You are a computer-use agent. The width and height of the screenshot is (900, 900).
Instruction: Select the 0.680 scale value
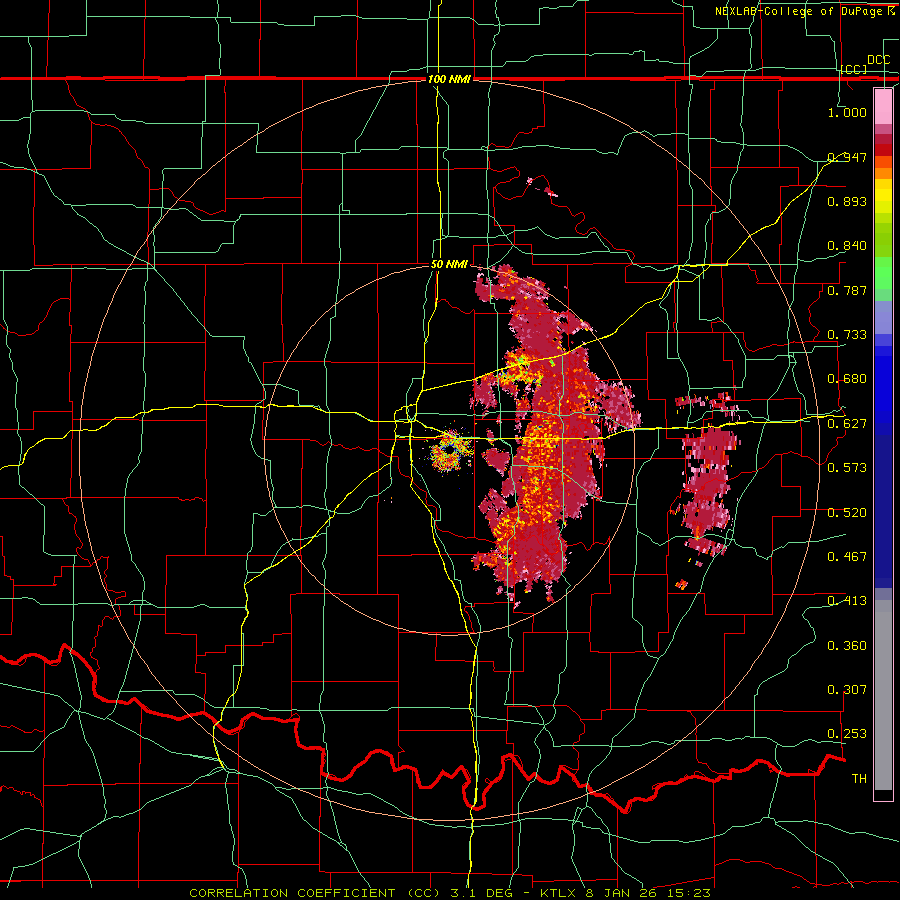[x=847, y=379]
